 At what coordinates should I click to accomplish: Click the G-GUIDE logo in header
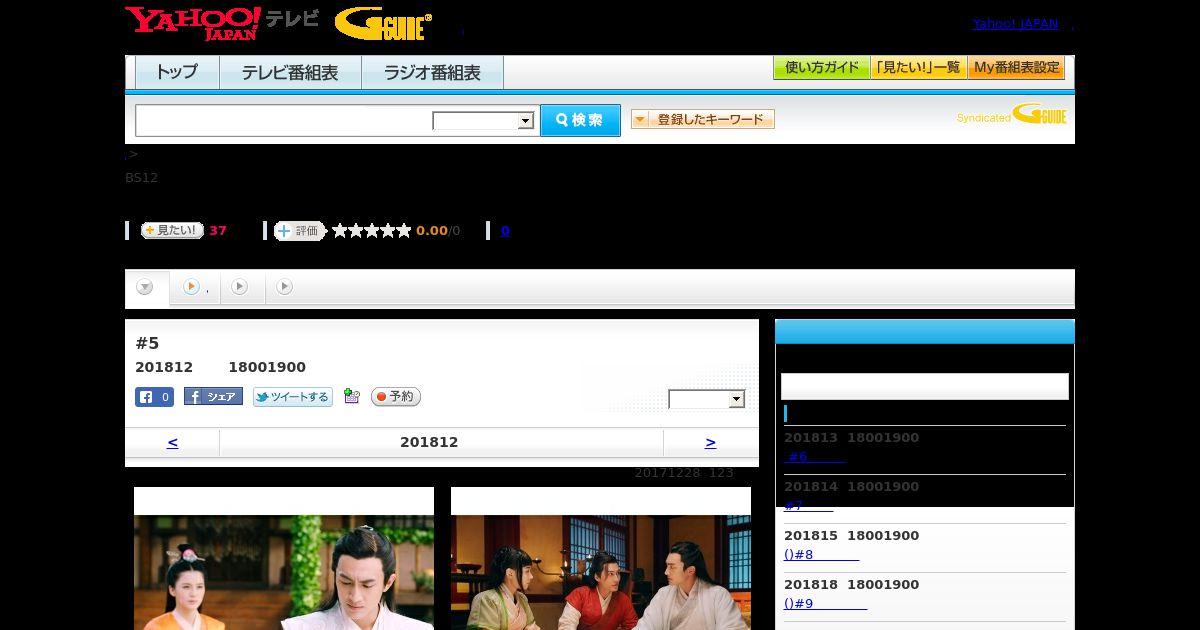click(383, 24)
